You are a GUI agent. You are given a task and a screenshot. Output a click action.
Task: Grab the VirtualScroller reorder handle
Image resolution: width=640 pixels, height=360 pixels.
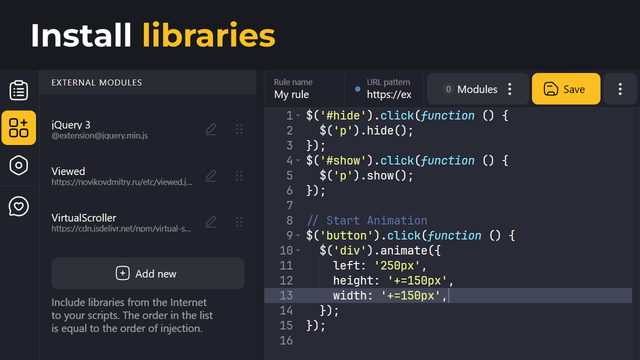pyautogui.click(x=239, y=222)
